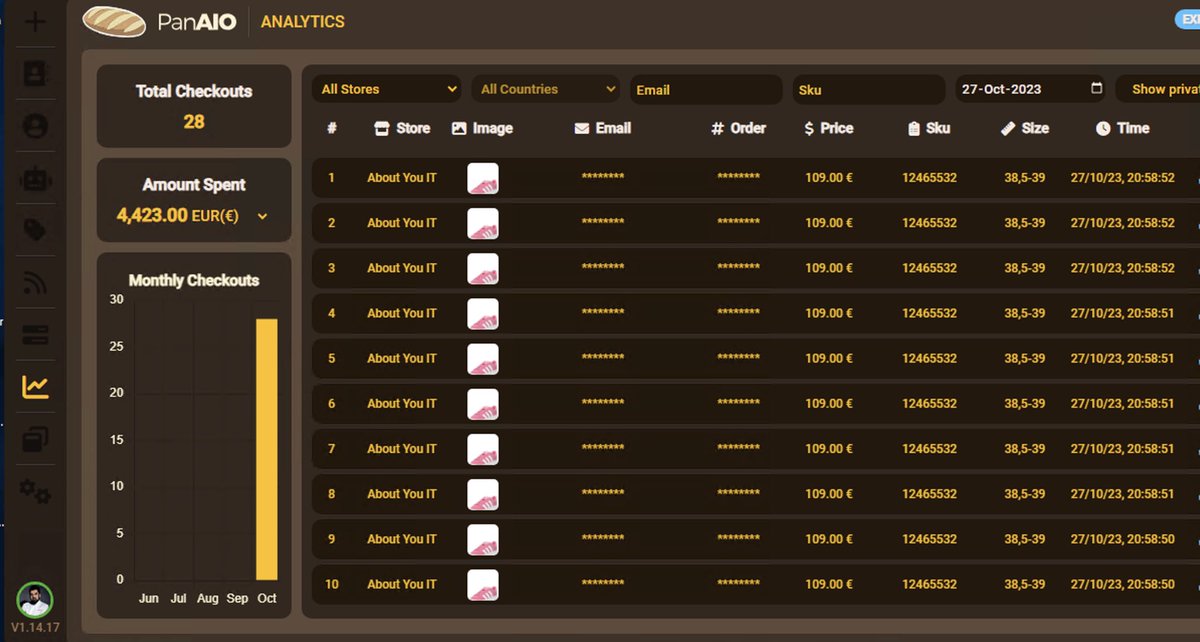Screen dimensions: 1200x642
Task: Click the Total Checkouts value 28
Action: (194, 121)
